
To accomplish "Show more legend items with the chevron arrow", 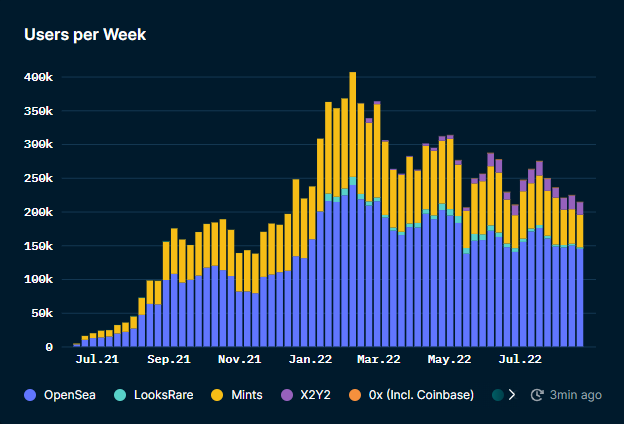I will 513,395.
